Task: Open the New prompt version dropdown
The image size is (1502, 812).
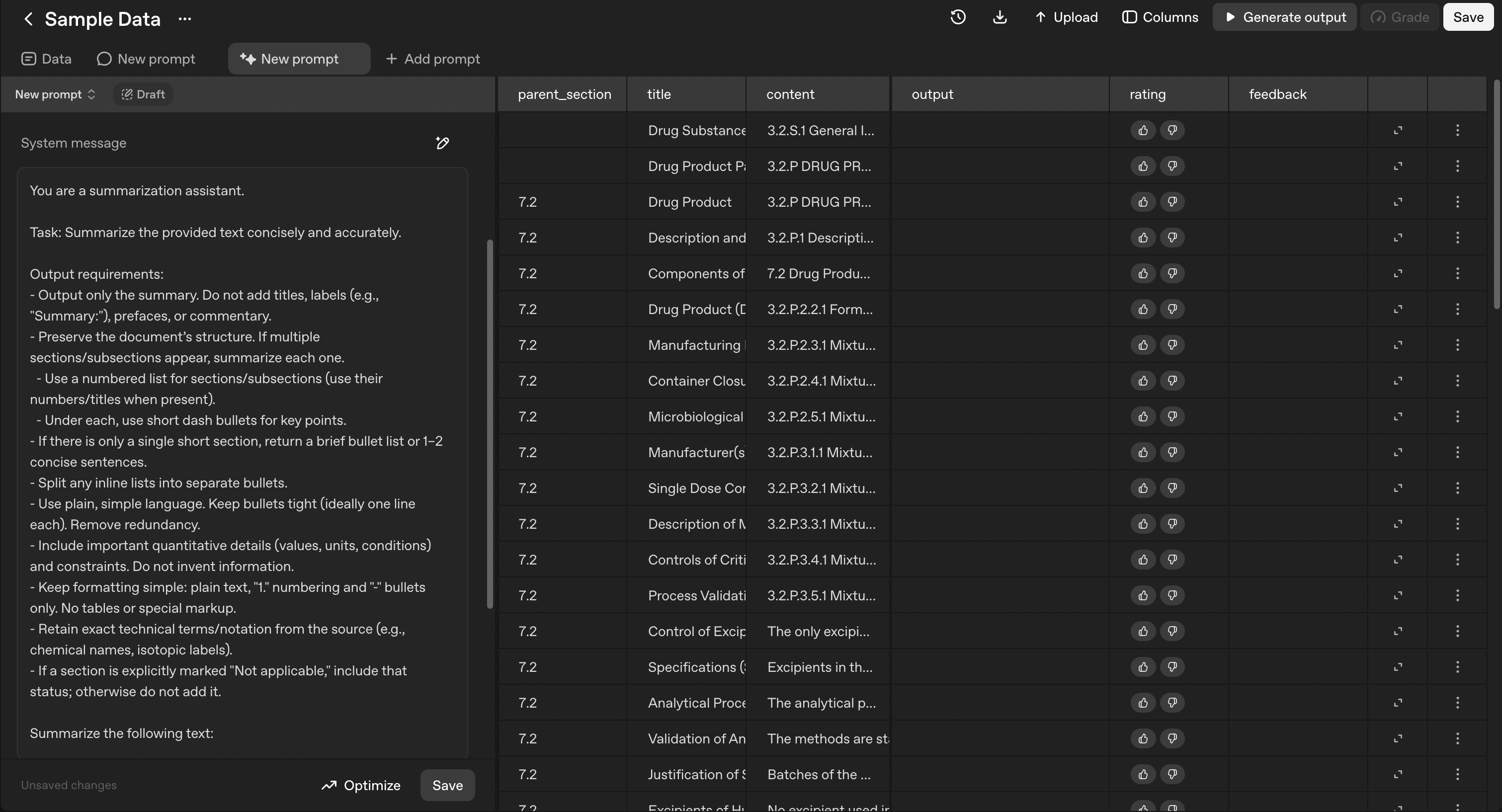Action: pos(55,94)
